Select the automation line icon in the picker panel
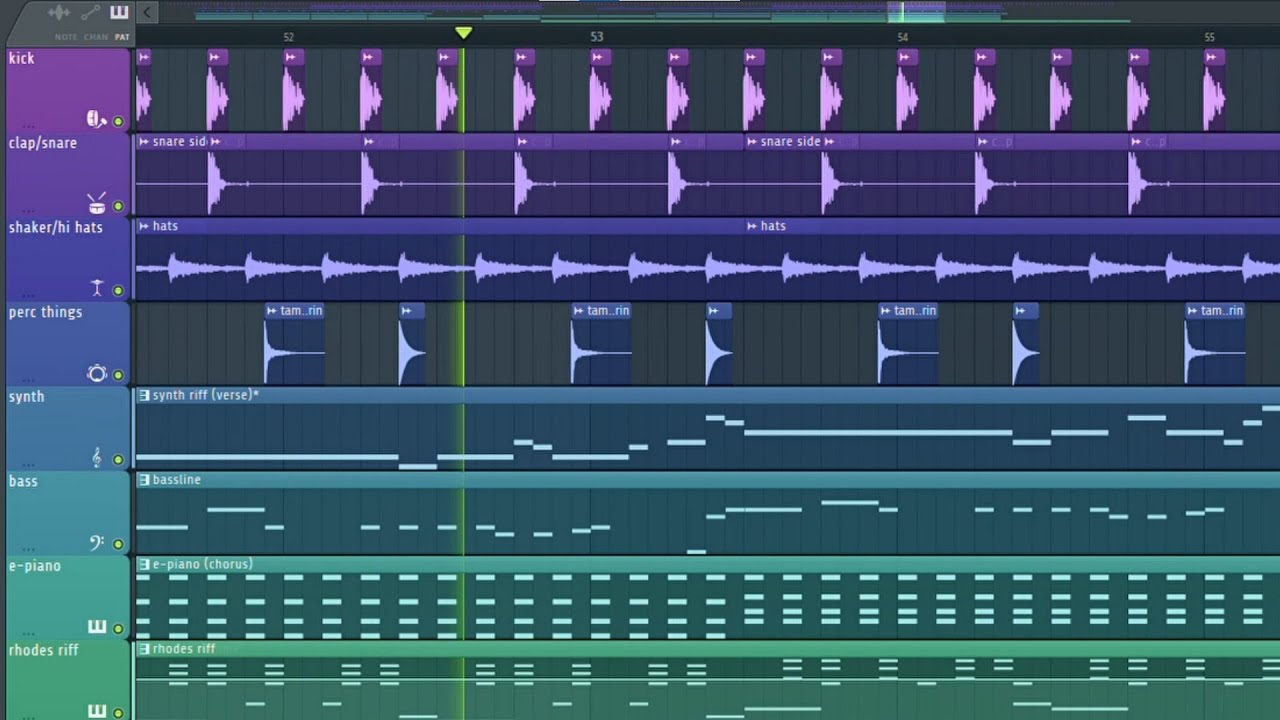 tap(90, 12)
